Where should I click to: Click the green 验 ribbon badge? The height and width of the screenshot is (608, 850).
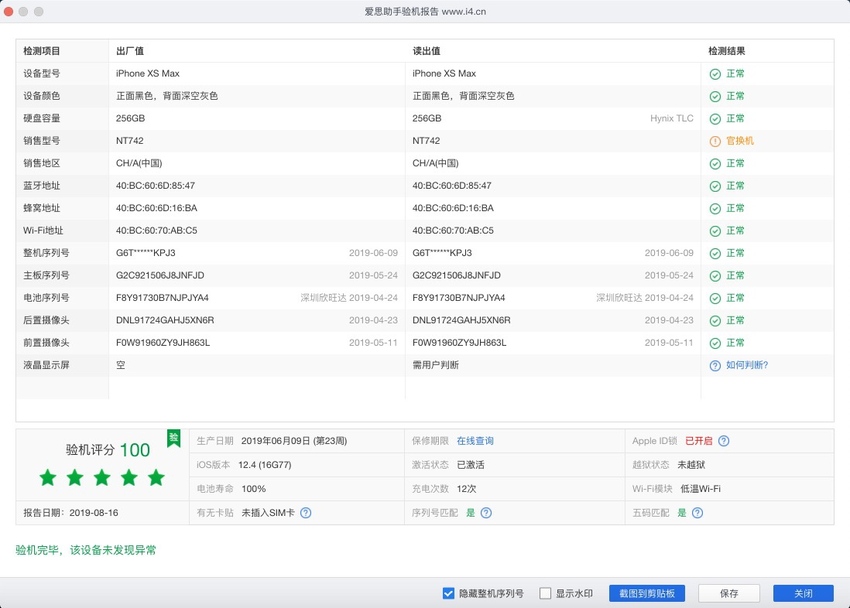click(173, 438)
